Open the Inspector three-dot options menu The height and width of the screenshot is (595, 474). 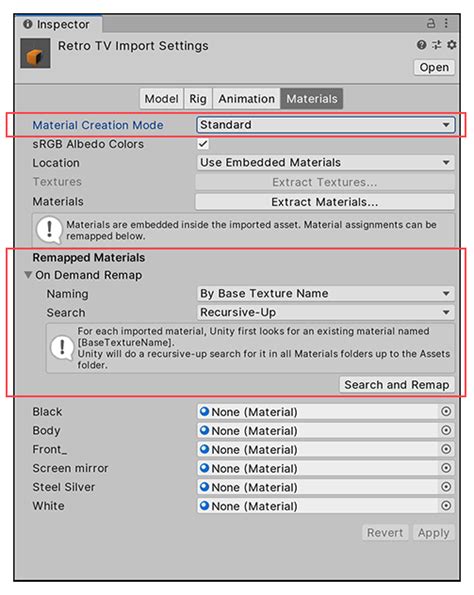(x=446, y=24)
